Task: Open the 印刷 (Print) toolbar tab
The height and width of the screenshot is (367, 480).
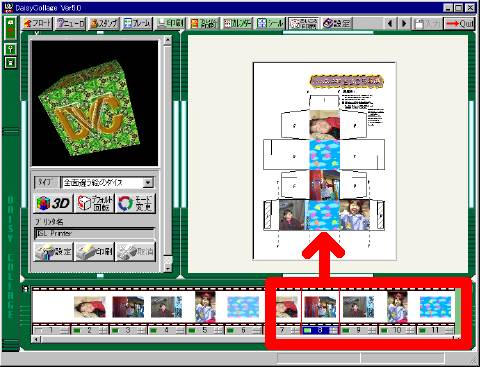Action: (x=170, y=23)
